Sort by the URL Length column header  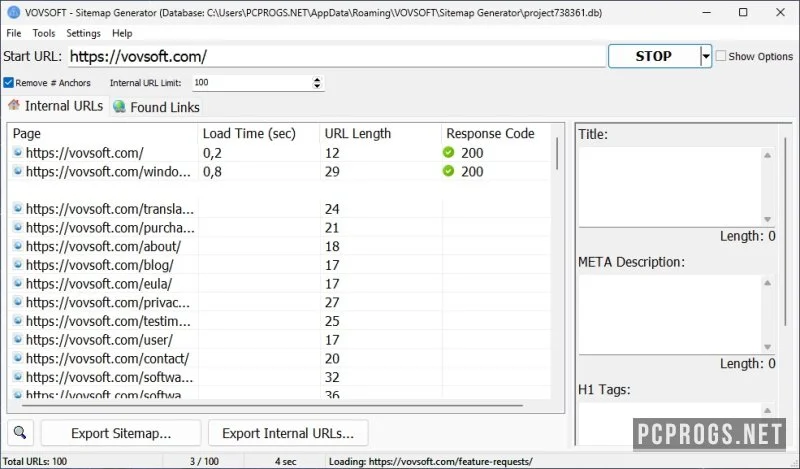(x=381, y=134)
